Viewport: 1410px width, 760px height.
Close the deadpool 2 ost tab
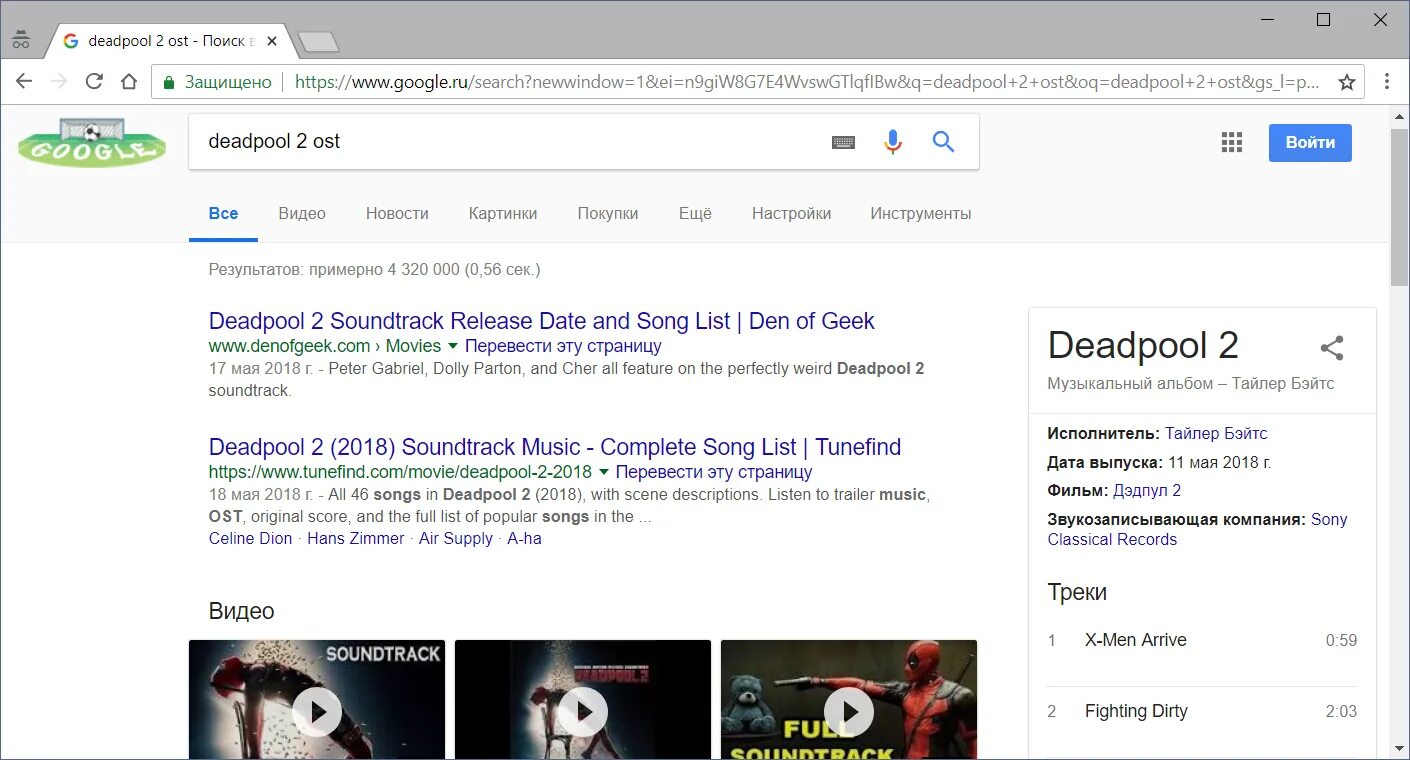click(272, 41)
